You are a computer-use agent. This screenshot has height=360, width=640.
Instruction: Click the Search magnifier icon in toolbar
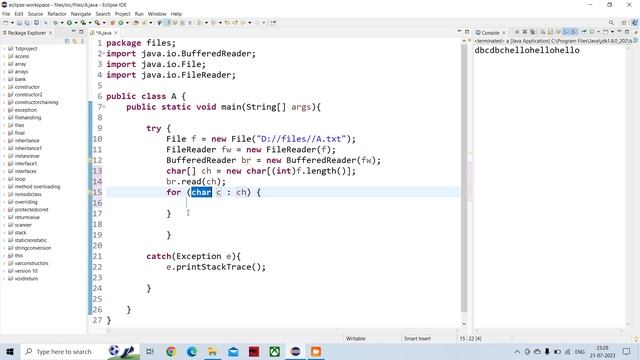click(611, 23)
